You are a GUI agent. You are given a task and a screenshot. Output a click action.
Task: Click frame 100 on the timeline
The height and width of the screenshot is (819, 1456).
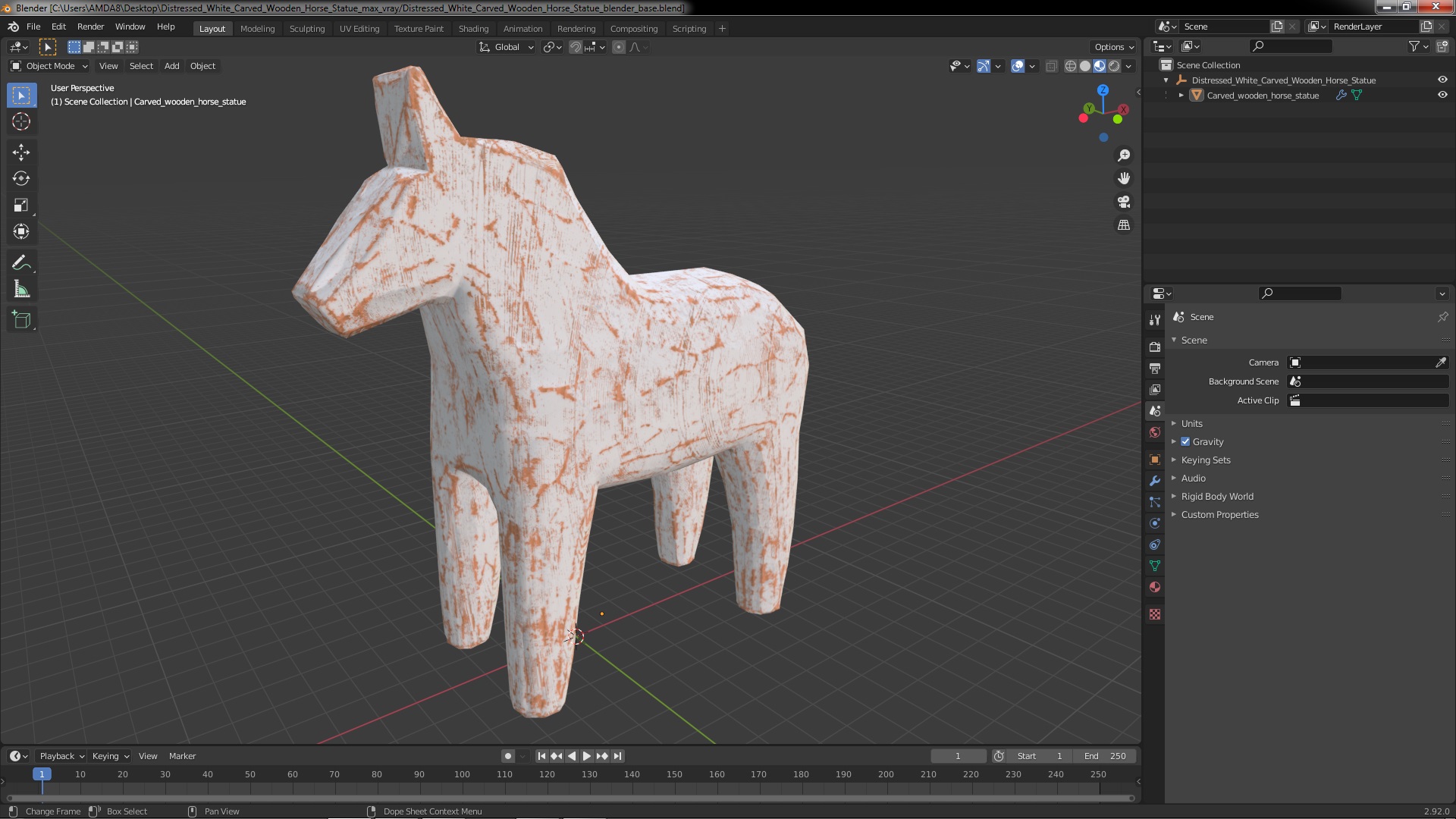(462, 774)
